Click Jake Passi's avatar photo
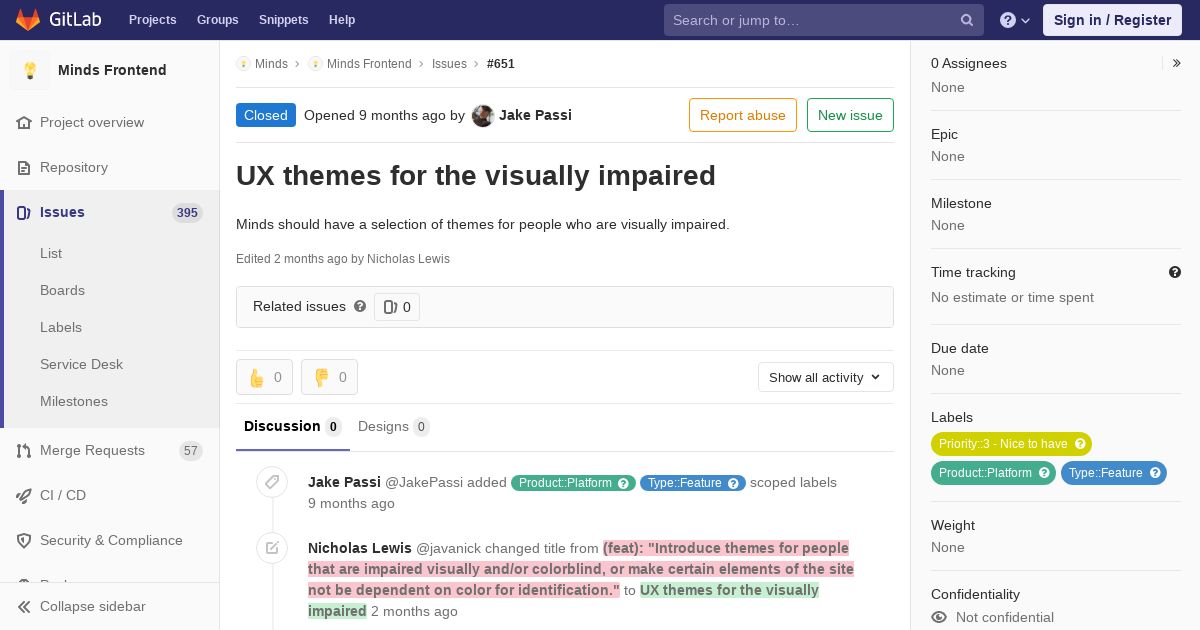 483,115
